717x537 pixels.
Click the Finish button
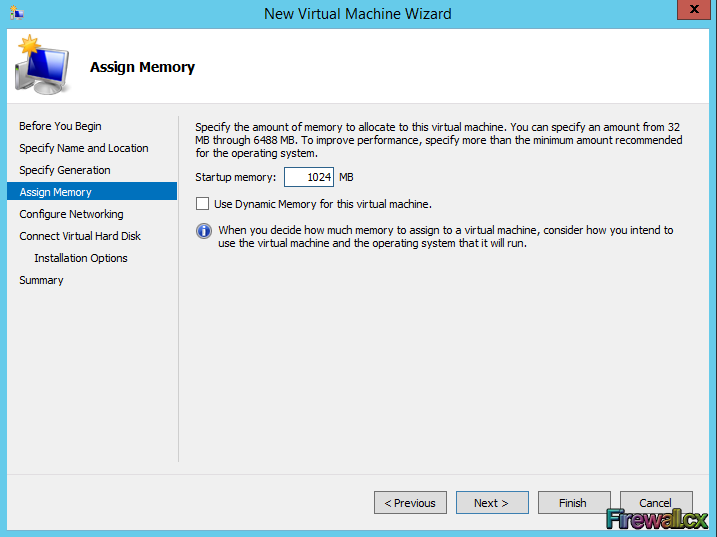pos(574,503)
